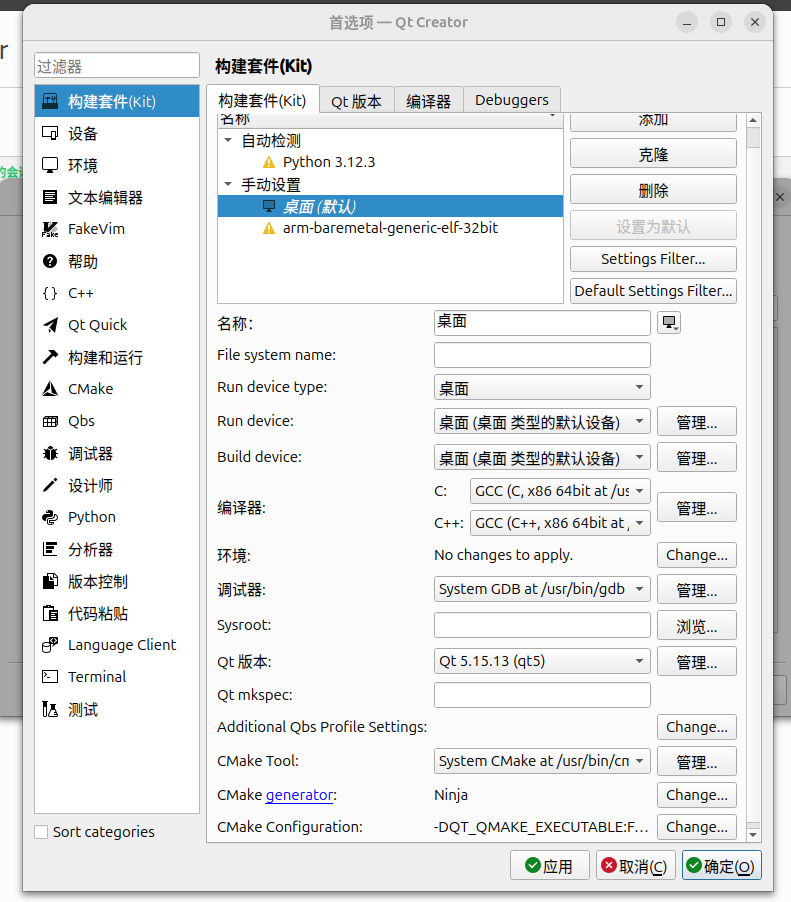Viewport: 791px width, 902px height.
Task: Click the Settings Filter... button
Action: (653, 259)
